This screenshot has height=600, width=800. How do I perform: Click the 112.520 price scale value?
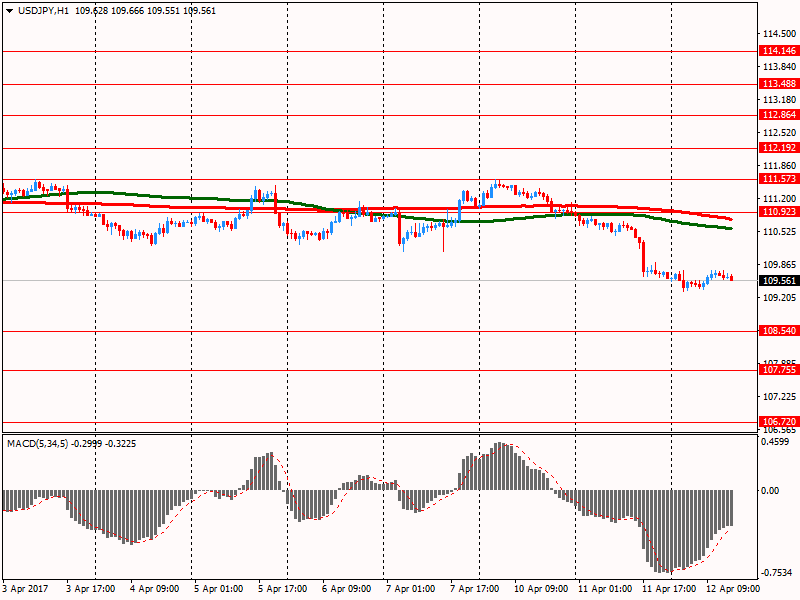tap(779, 133)
